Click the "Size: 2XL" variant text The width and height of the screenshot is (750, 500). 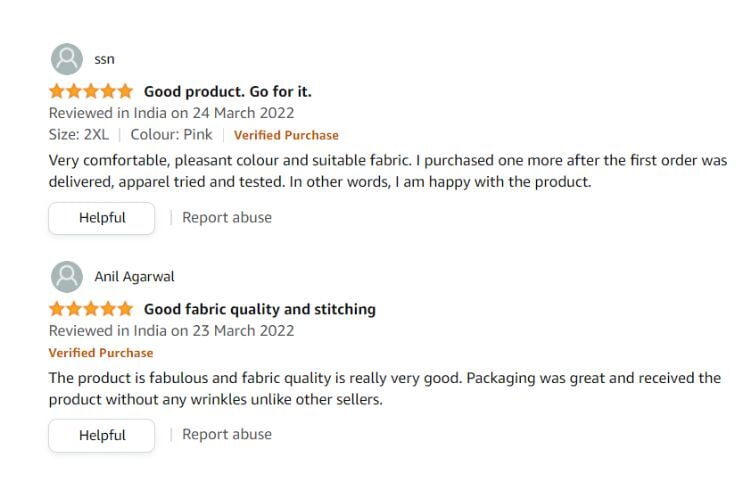pyautogui.click(x=79, y=135)
